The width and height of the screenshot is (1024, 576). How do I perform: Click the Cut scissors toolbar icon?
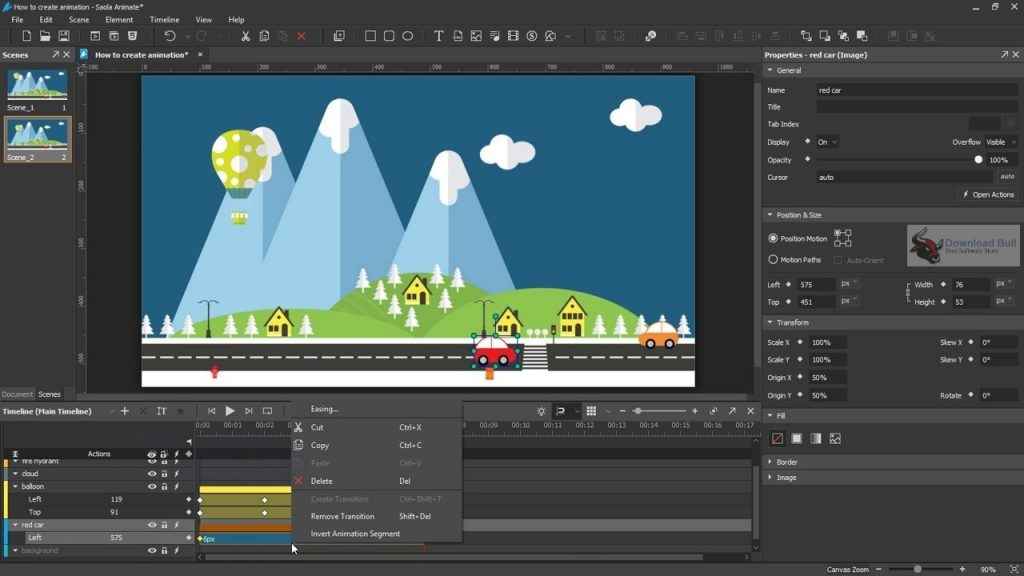(245, 36)
